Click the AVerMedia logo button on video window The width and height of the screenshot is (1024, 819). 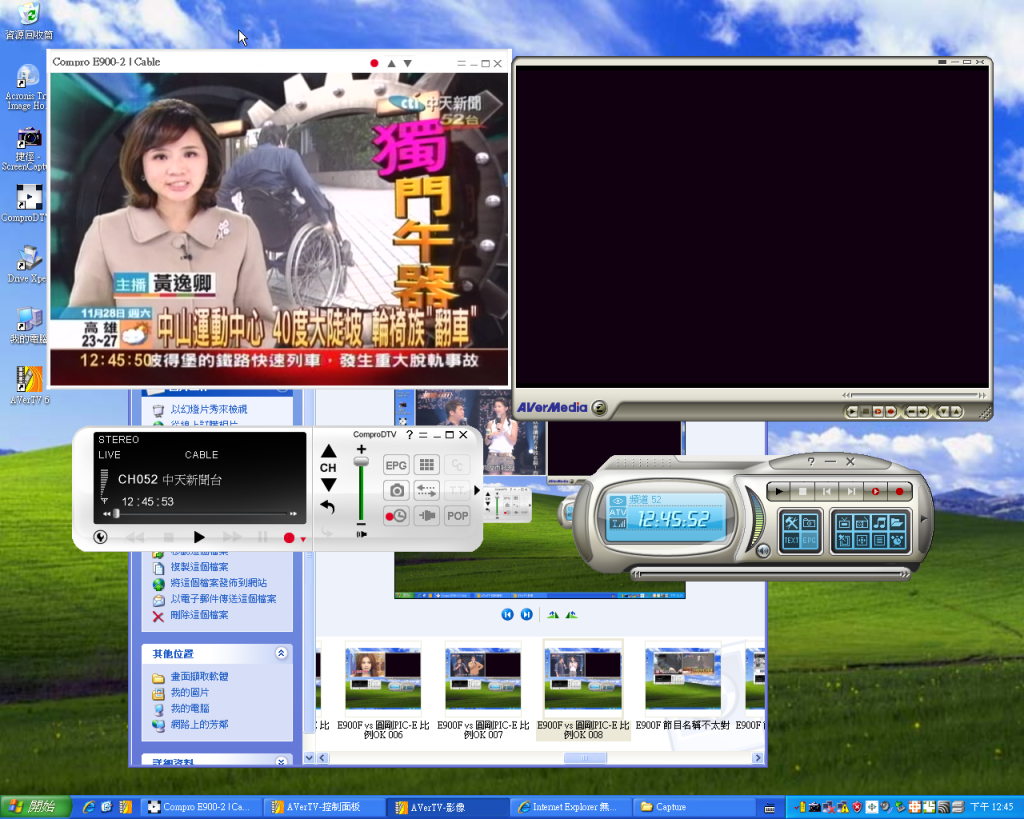599,408
